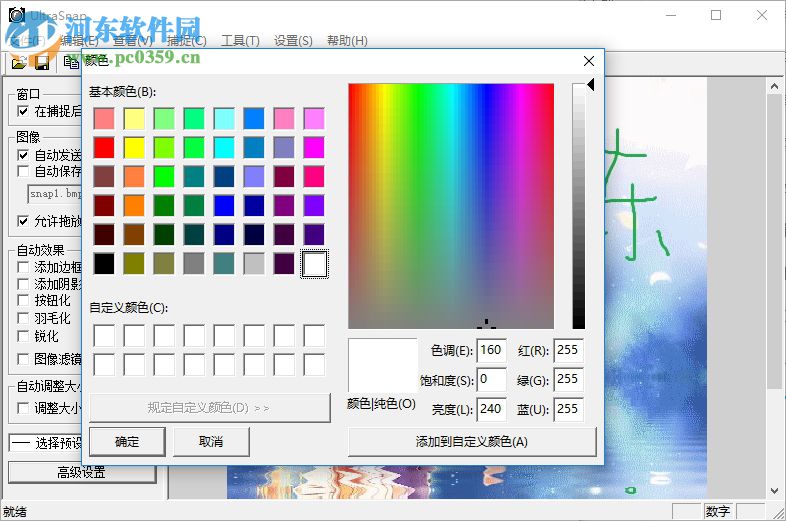Enable the 羽毛化 checkbox
Viewport: 786px width, 521px height.
[x=23, y=318]
